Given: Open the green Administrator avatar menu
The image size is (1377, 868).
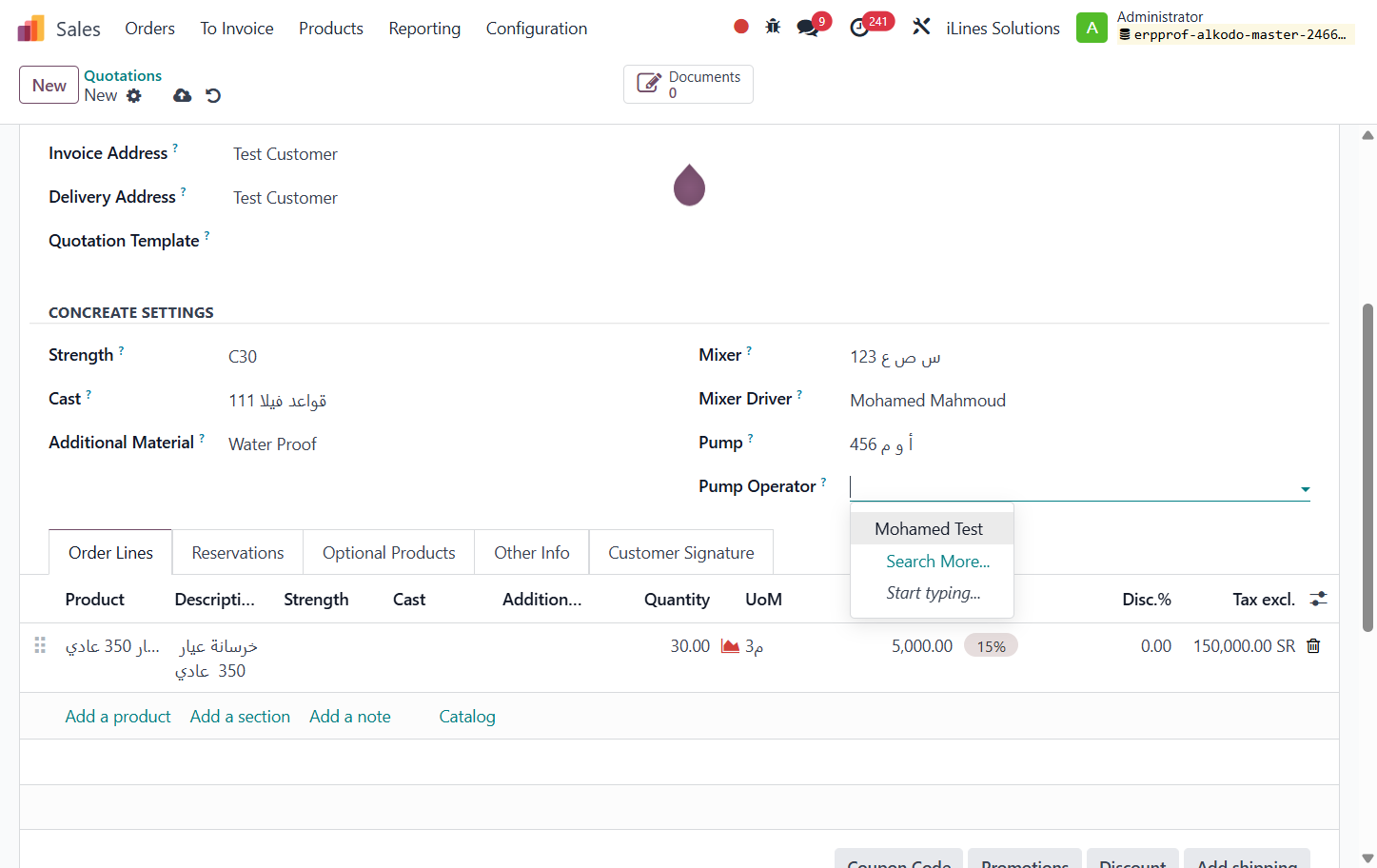Looking at the screenshot, I should click(x=1092, y=28).
